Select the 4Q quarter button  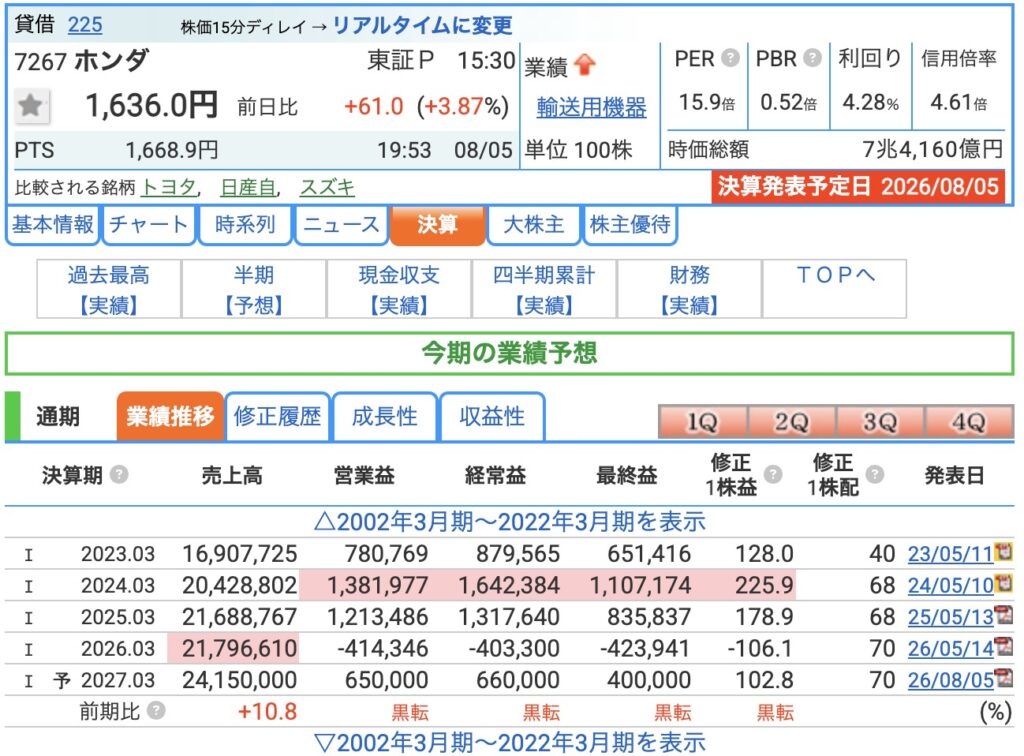(x=968, y=422)
